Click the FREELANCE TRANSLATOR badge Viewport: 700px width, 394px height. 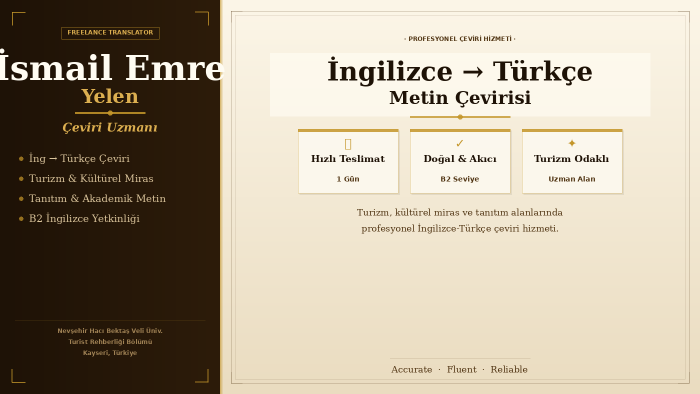tap(110, 33)
